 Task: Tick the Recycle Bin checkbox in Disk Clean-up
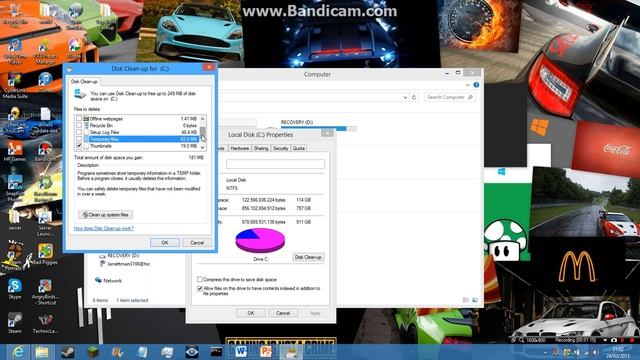79,126
